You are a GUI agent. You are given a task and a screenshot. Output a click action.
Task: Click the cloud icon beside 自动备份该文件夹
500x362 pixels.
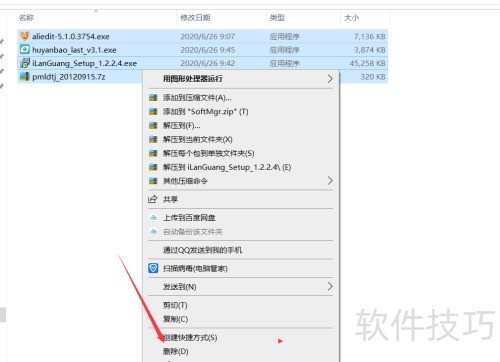coord(153,232)
